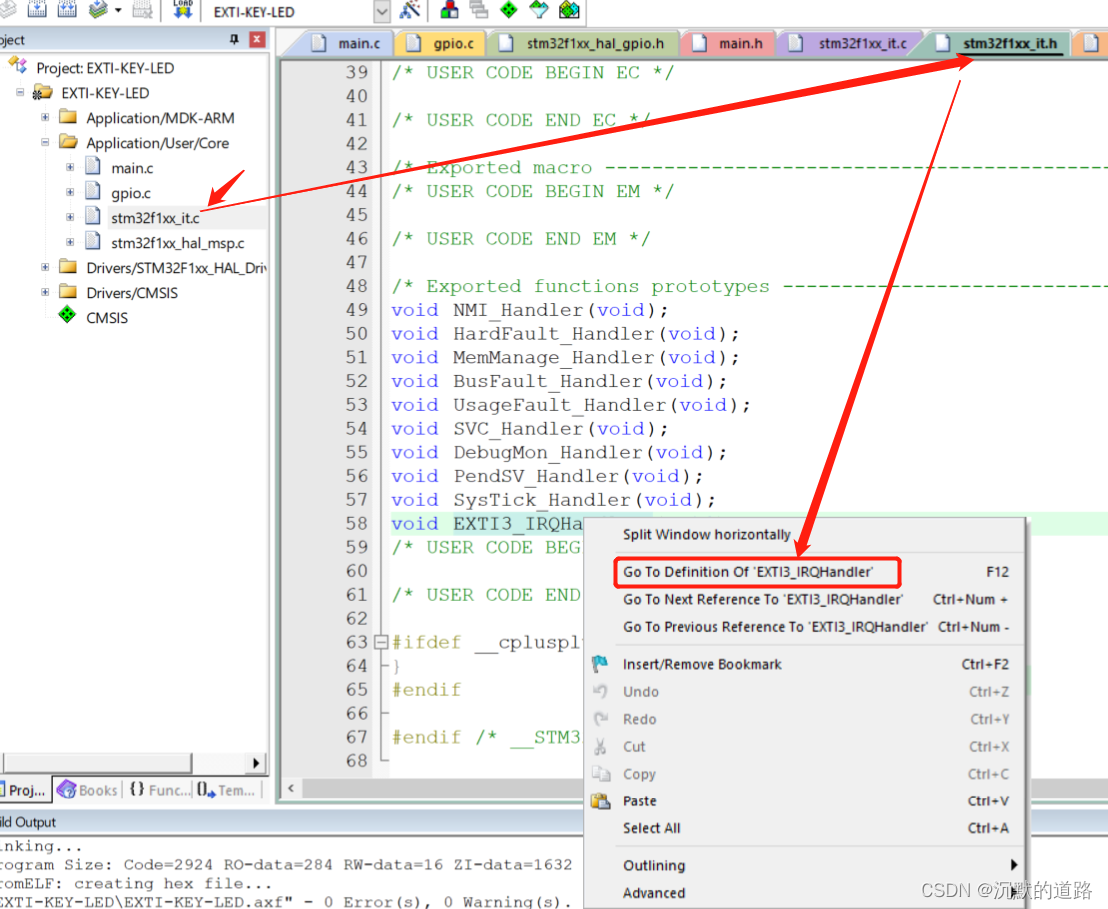Expand the main.c file node

(x=70, y=168)
